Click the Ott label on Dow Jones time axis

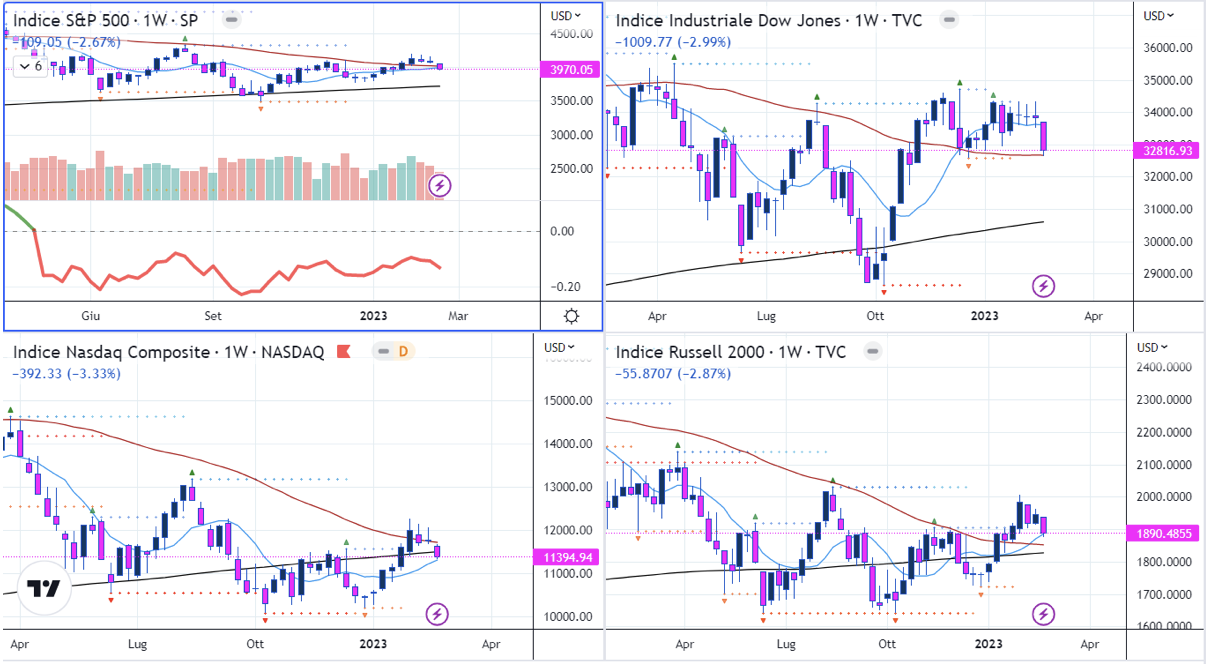875,316
